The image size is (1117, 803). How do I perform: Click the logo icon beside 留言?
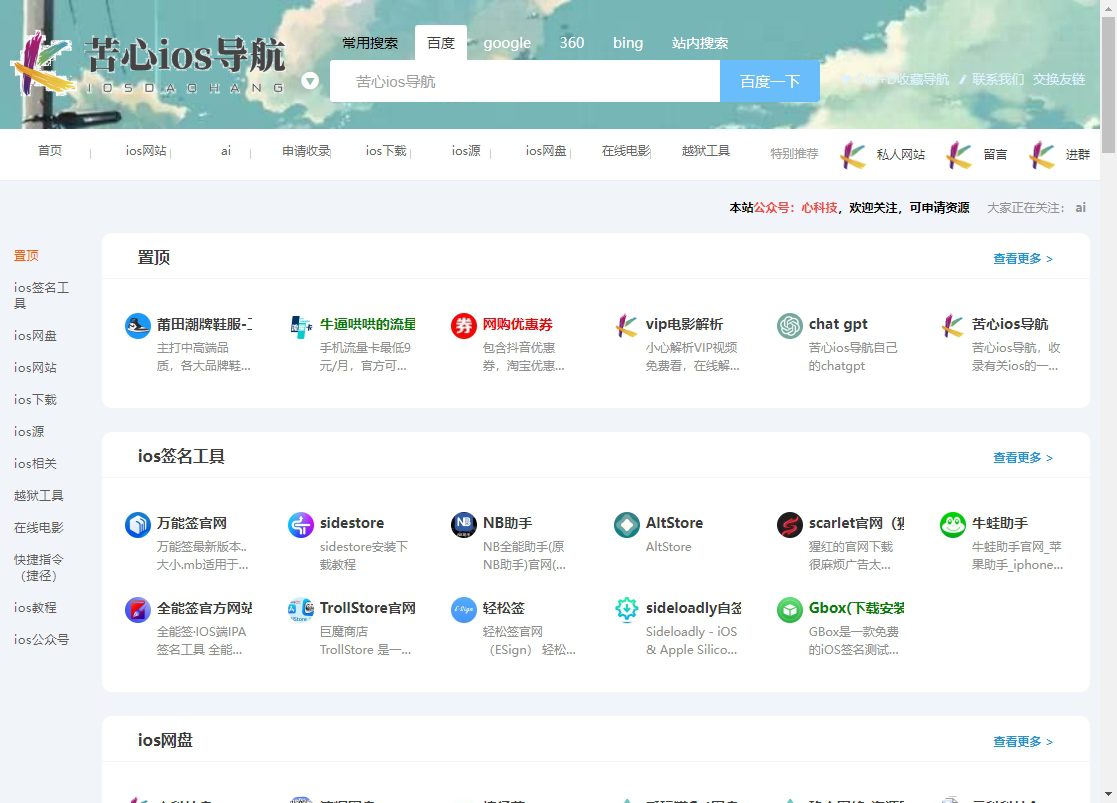pyautogui.click(x=959, y=155)
